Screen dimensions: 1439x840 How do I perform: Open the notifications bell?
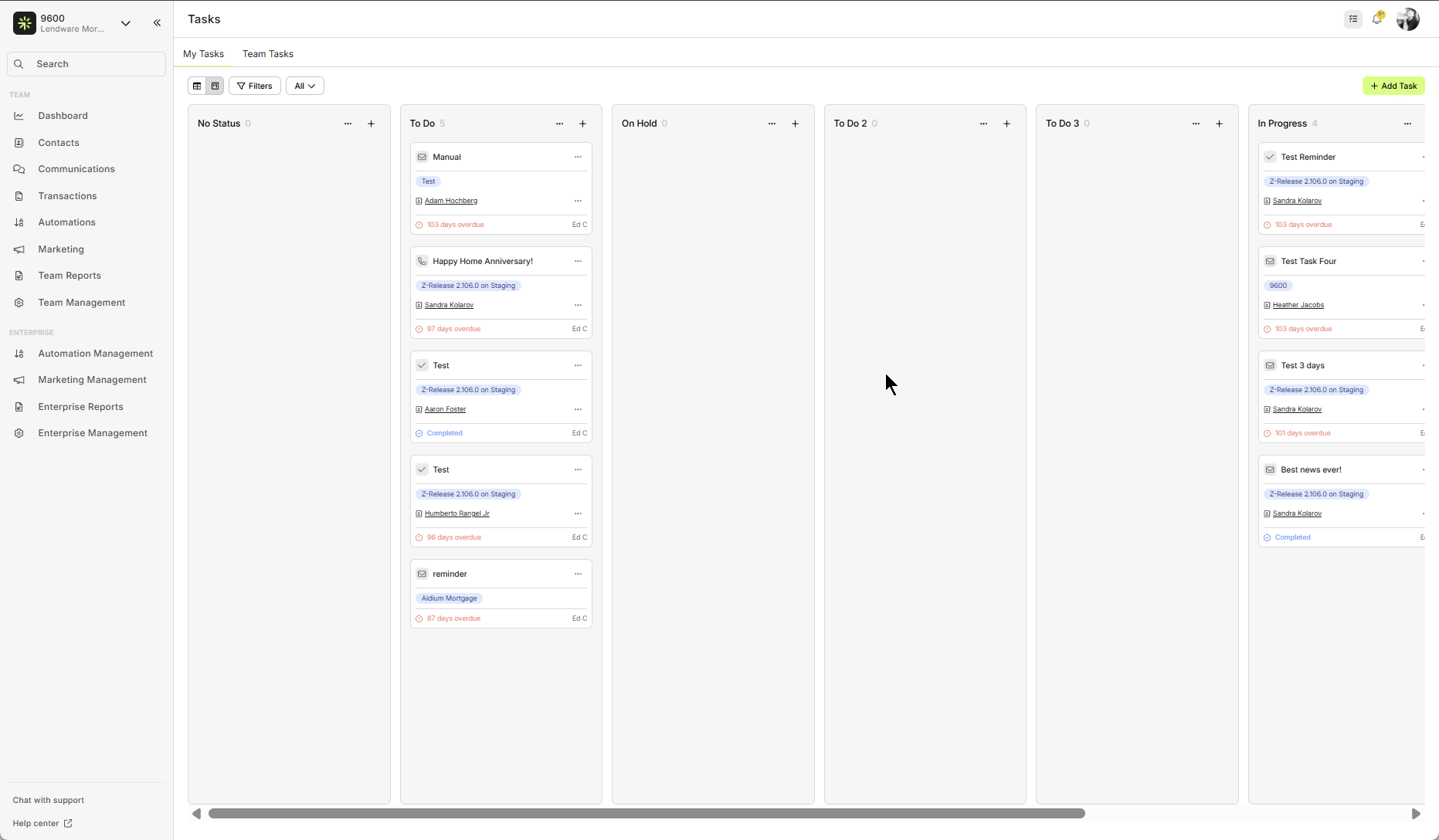[x=1378, y=18]
